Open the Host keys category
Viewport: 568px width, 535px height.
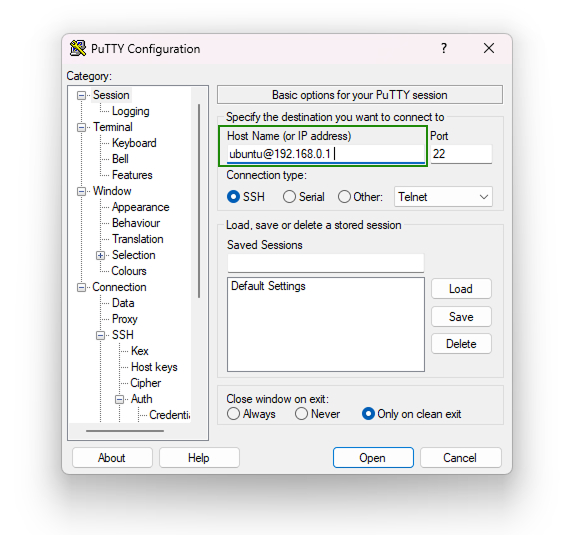pyautogui.click(x=154, y=367)
